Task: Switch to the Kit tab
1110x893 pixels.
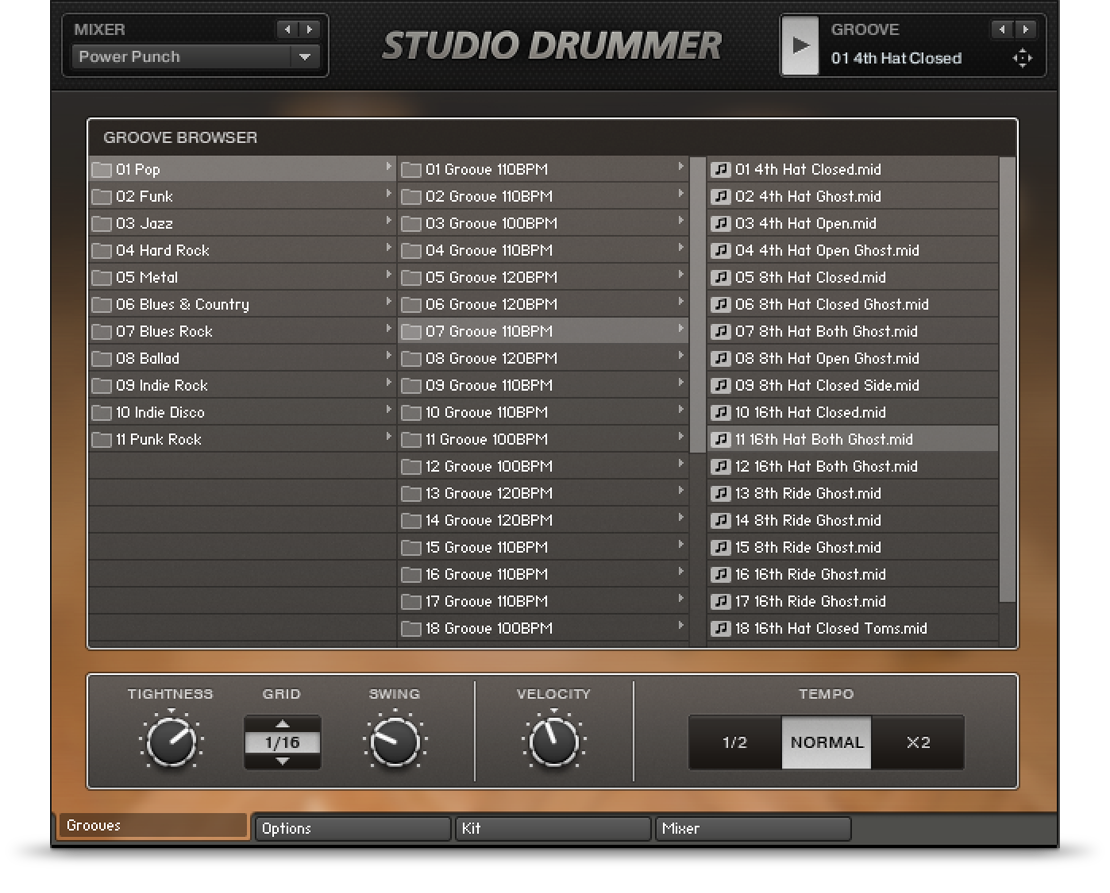Action: click(552, 828)
